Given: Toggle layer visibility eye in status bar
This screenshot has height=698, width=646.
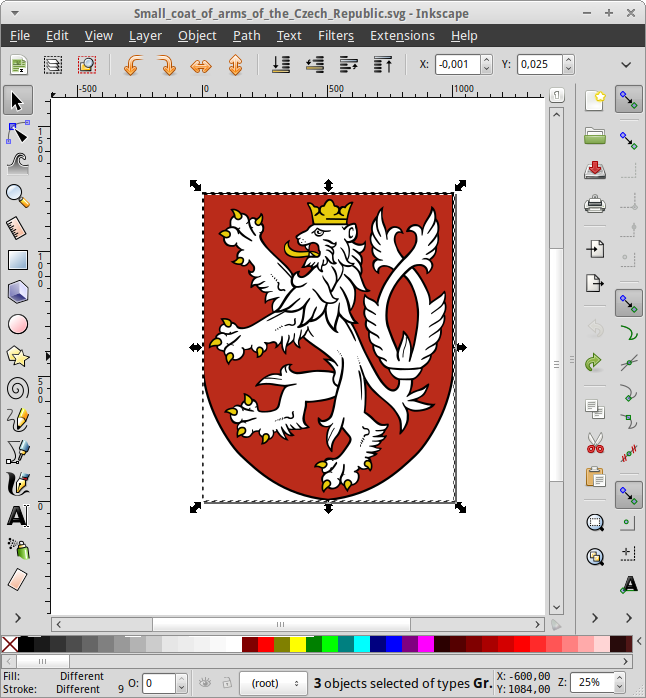Looking at the screenshot, I should coord(205,683).
